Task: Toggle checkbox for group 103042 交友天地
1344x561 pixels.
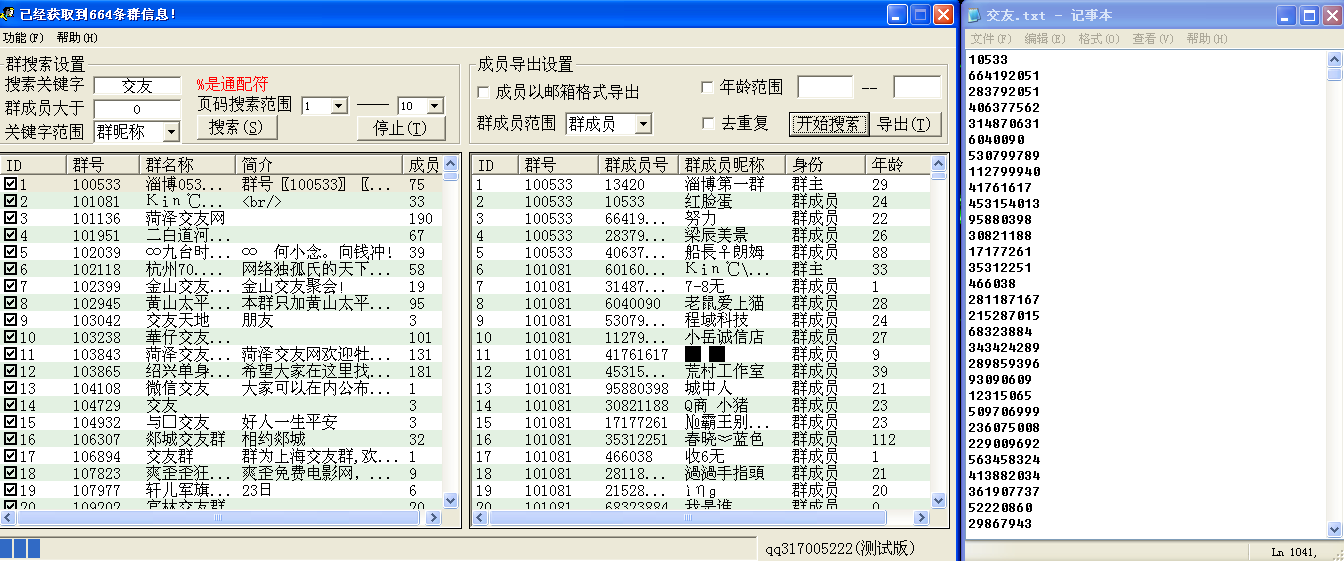Action: [10, 320]
